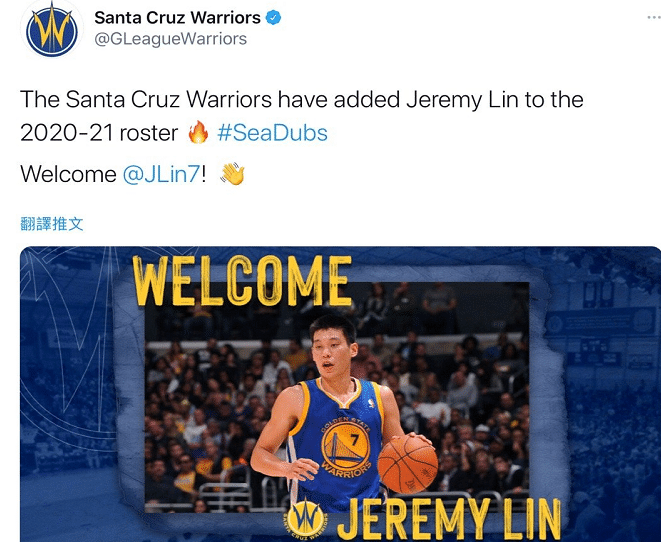Open the tweet's three-dot more options menu
The width and height of the screenshot is (661, 542).
(654, 17)
